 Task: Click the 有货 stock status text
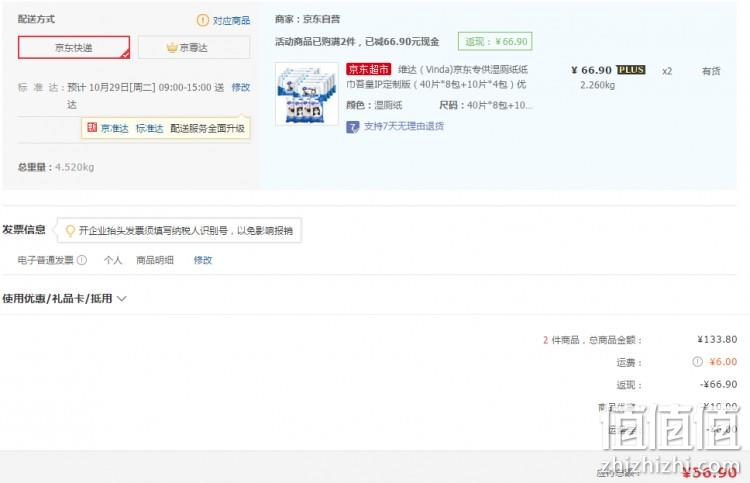tap(711, 71)
